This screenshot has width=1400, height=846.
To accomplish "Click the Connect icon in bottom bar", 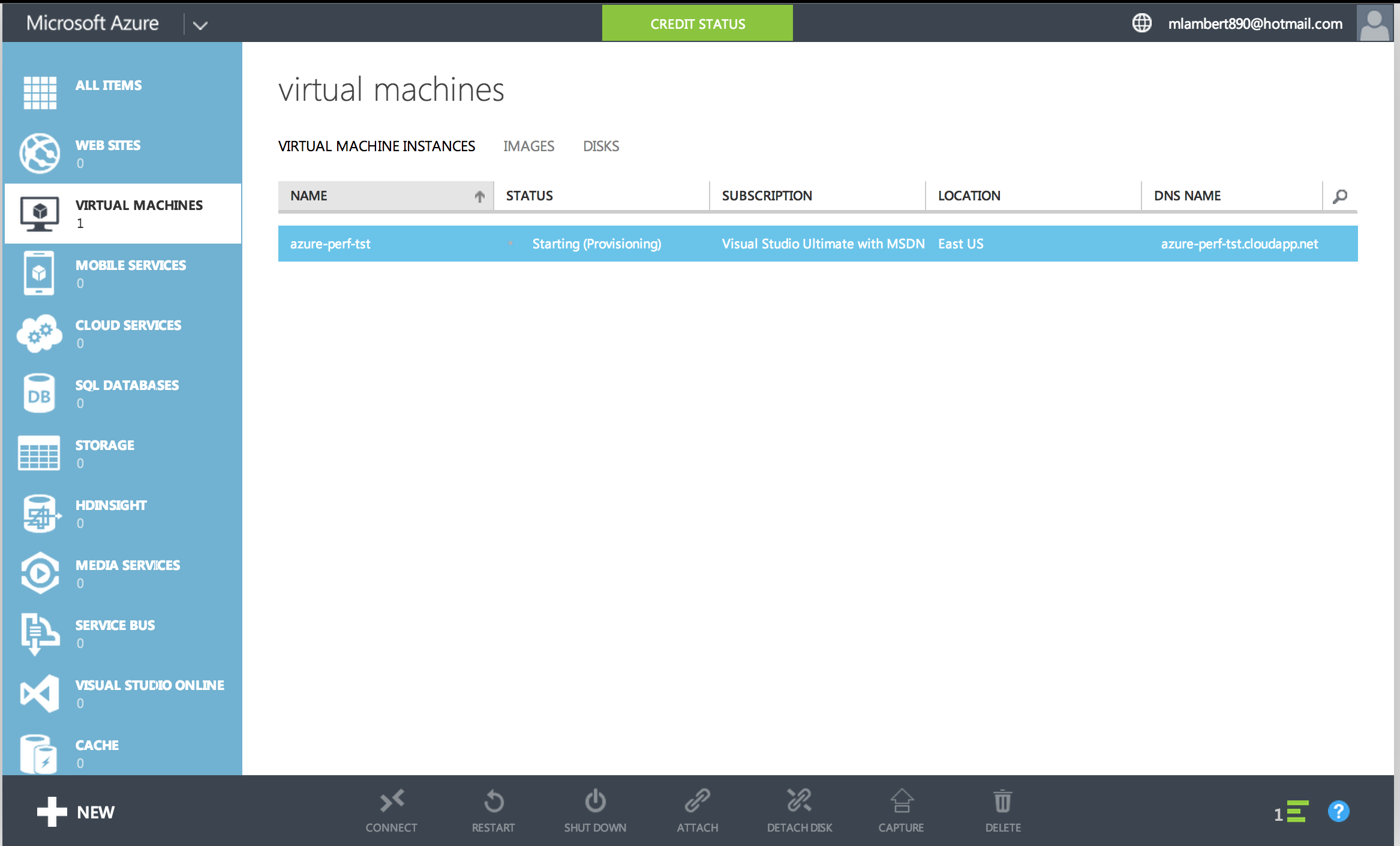I will click(392, 801).
